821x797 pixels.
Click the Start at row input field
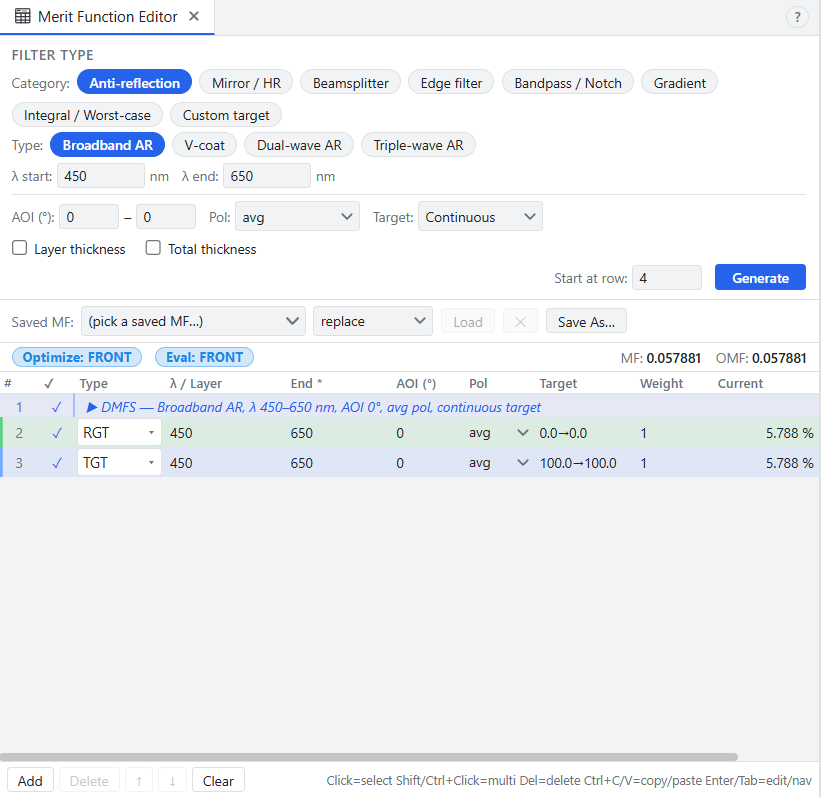click(667, 278)
